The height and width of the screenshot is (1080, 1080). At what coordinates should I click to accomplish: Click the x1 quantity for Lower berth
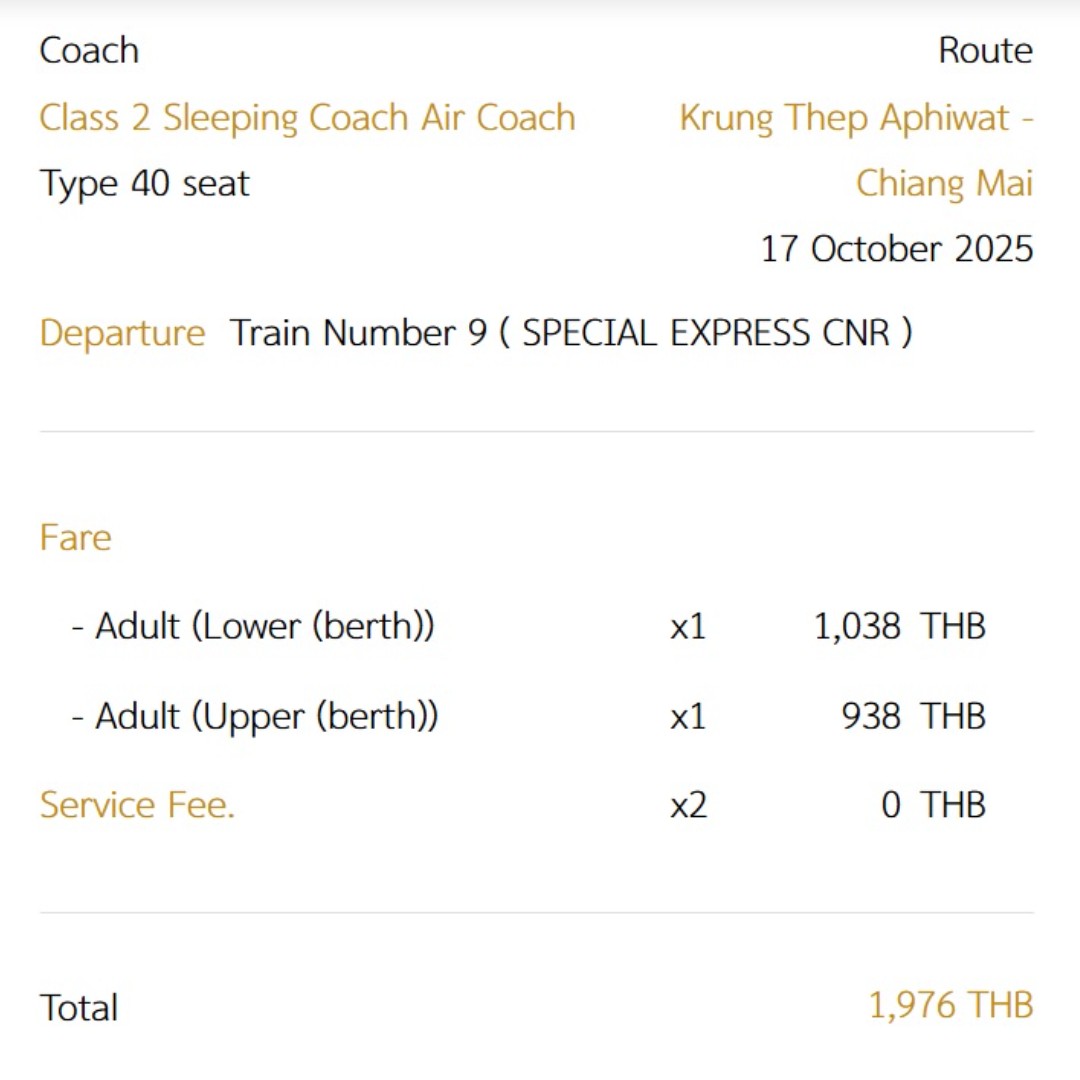coord(688,627)
